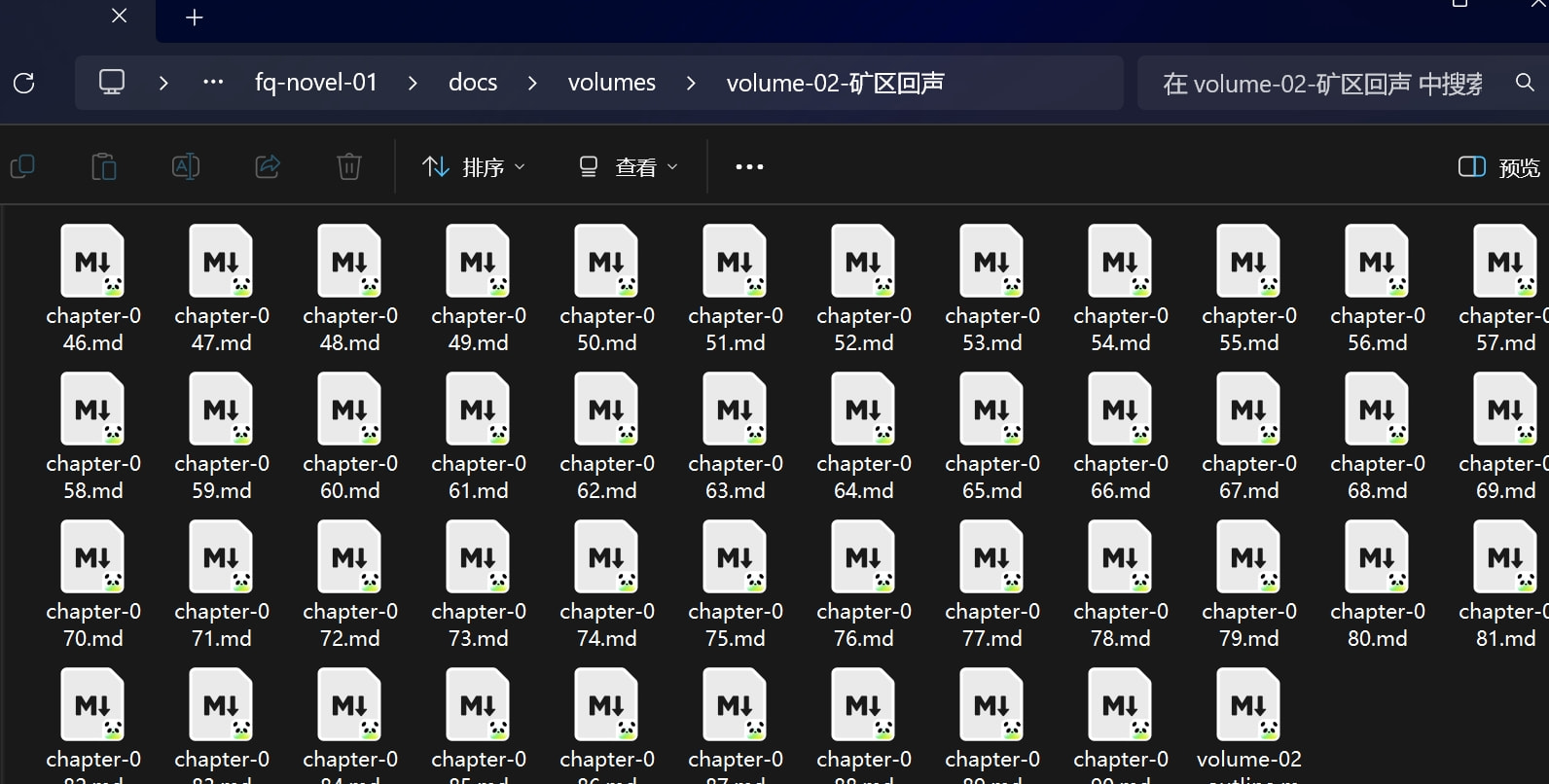The image size is (1549, 784).
Task: Select file chapter-066.md
Action: (1121, 436)
